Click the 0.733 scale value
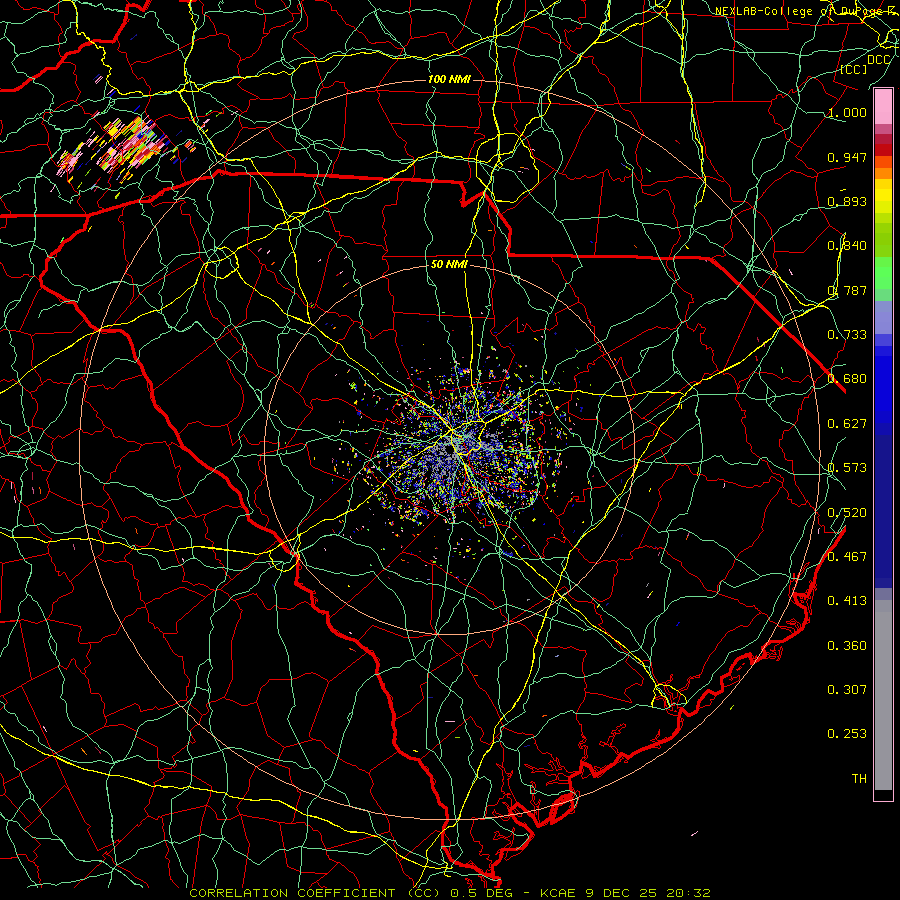The height and width of the screenshot is (900, 900). click(x=847, y=335)
